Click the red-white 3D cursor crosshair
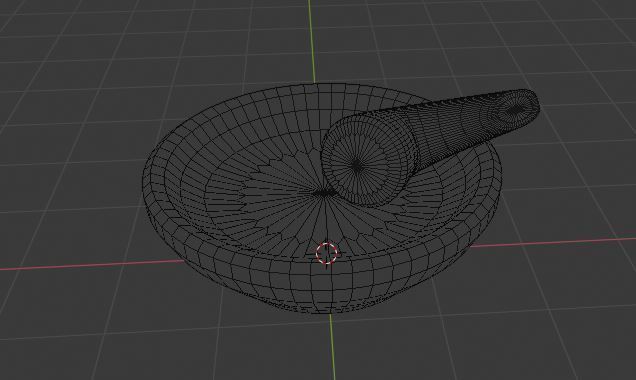 pos(327,253)
